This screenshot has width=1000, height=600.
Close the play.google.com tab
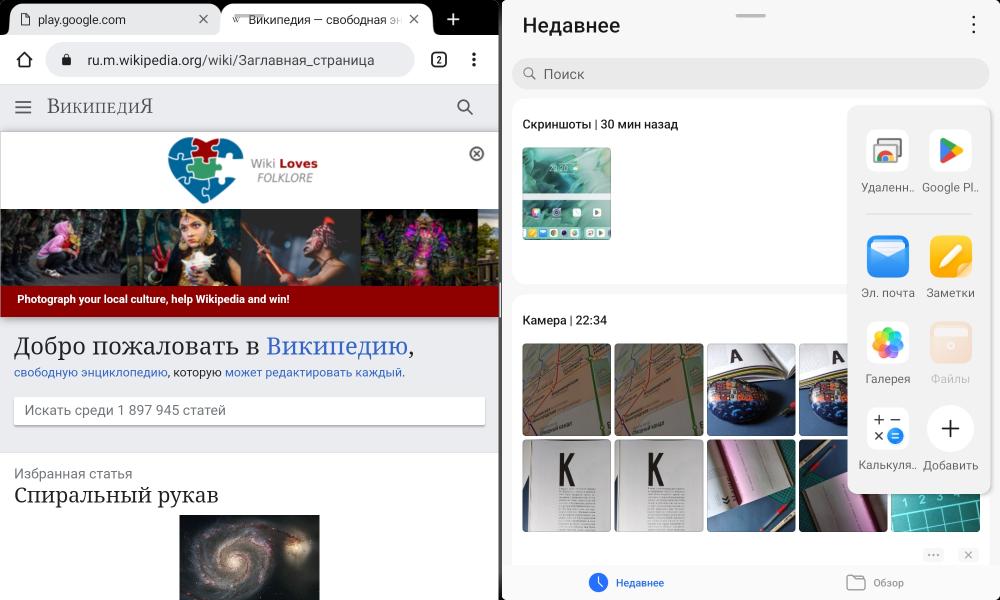pyautogui.click(x=203, y=19)
